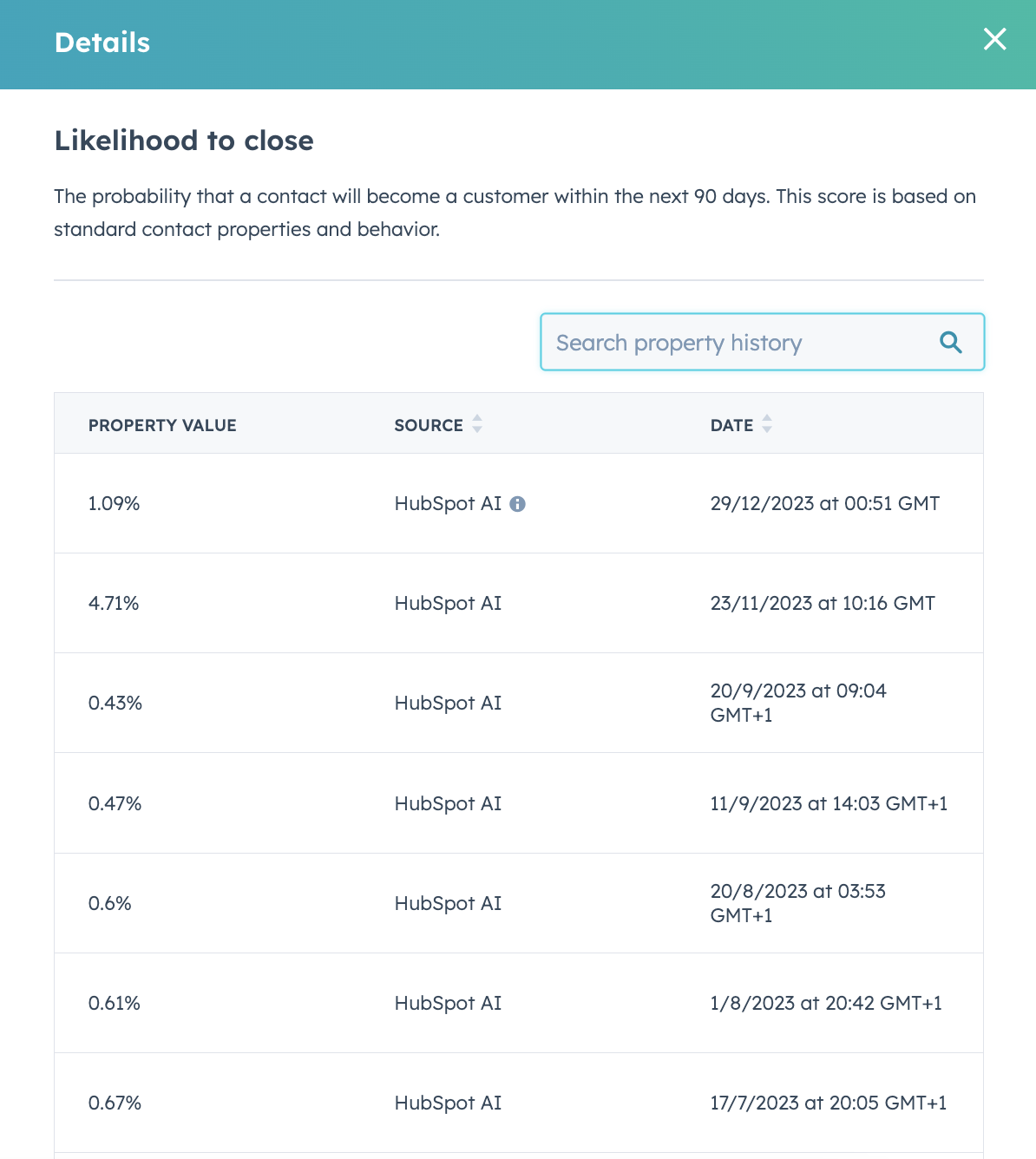Click the 29/12/2023 at 00:51 GMT date

[825, 503]
